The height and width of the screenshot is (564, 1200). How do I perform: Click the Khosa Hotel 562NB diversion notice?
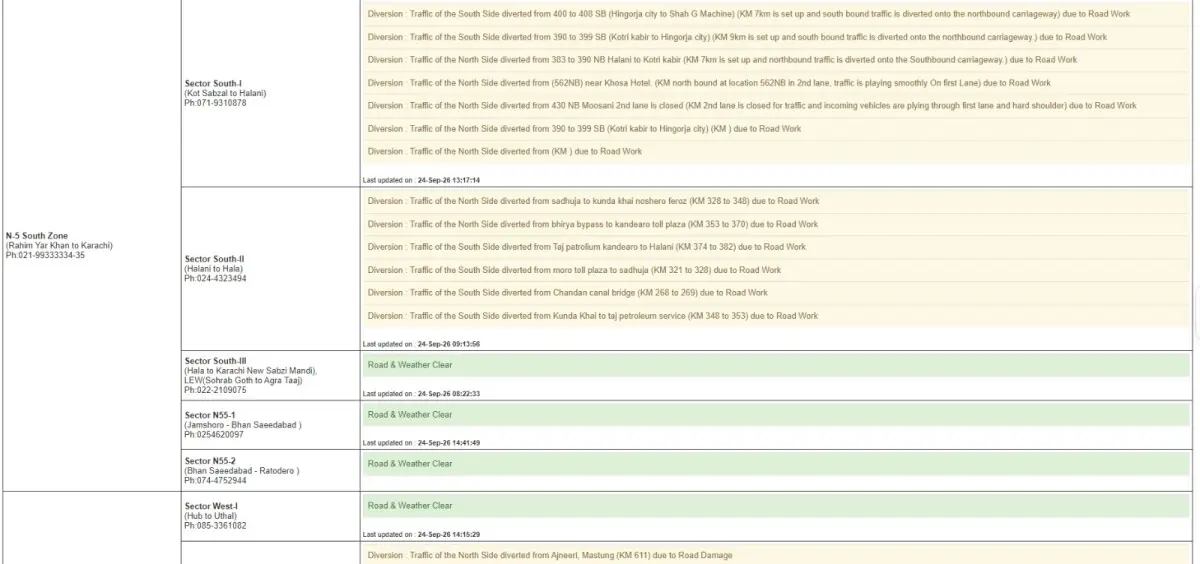tap(776, 83)
